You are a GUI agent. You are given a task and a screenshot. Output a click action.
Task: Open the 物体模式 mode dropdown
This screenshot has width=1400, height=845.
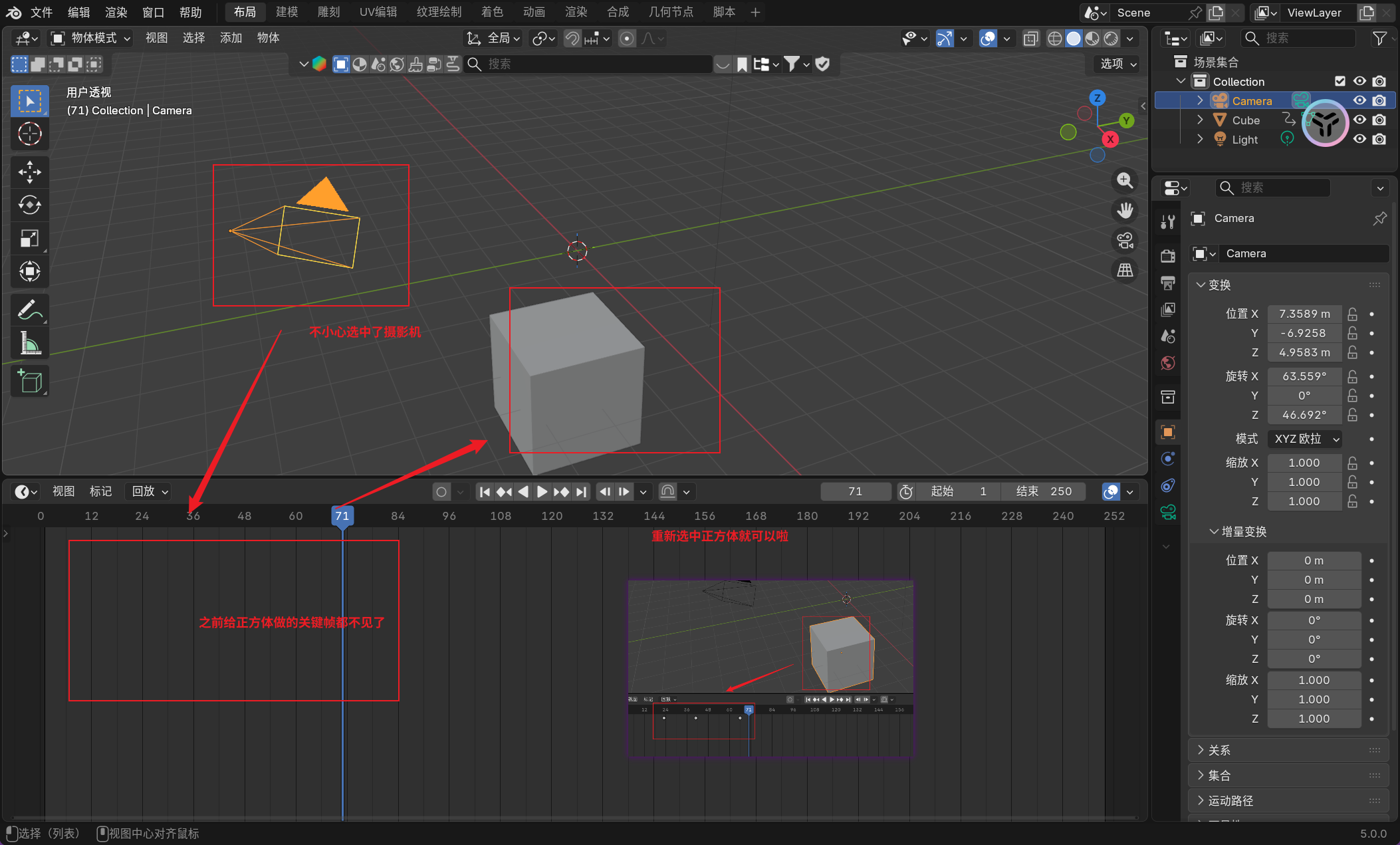click(x=92, y=38)
